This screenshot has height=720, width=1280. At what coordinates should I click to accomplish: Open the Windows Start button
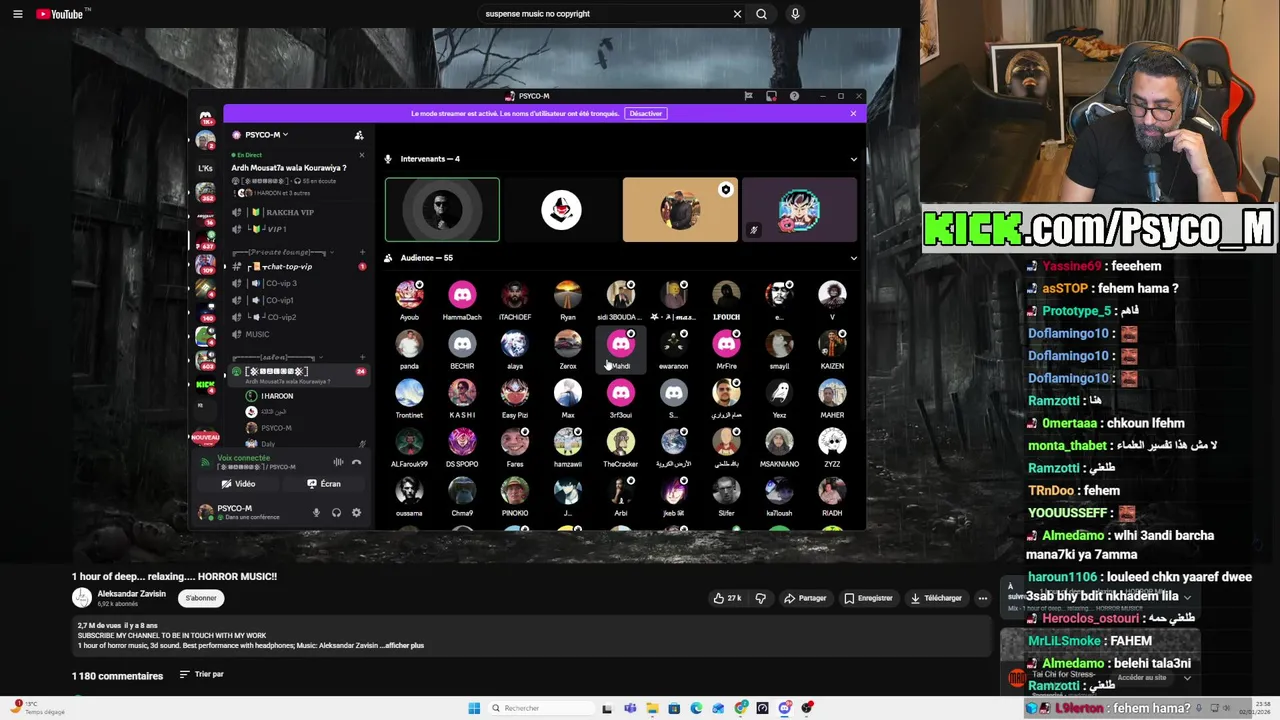tap(474, 708)
